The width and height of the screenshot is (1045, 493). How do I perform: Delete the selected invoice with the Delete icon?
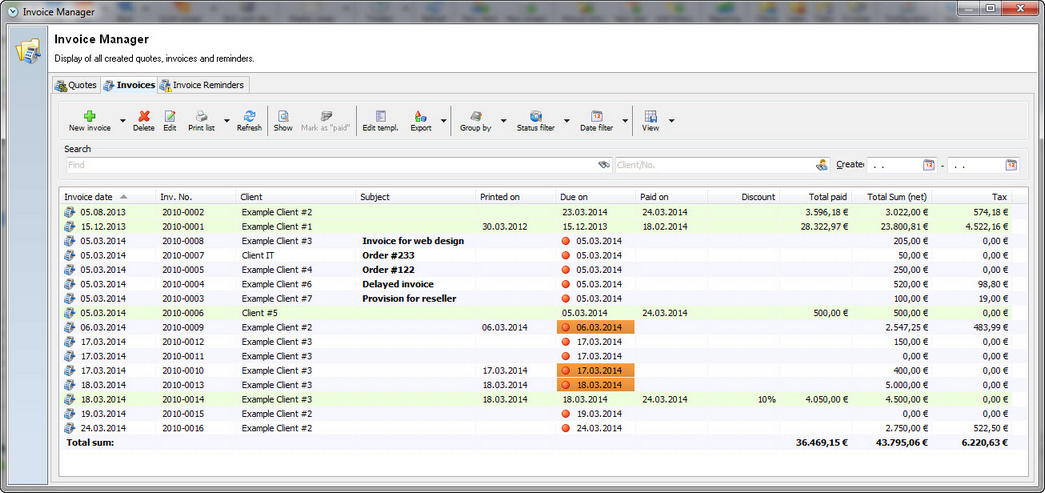144,116
